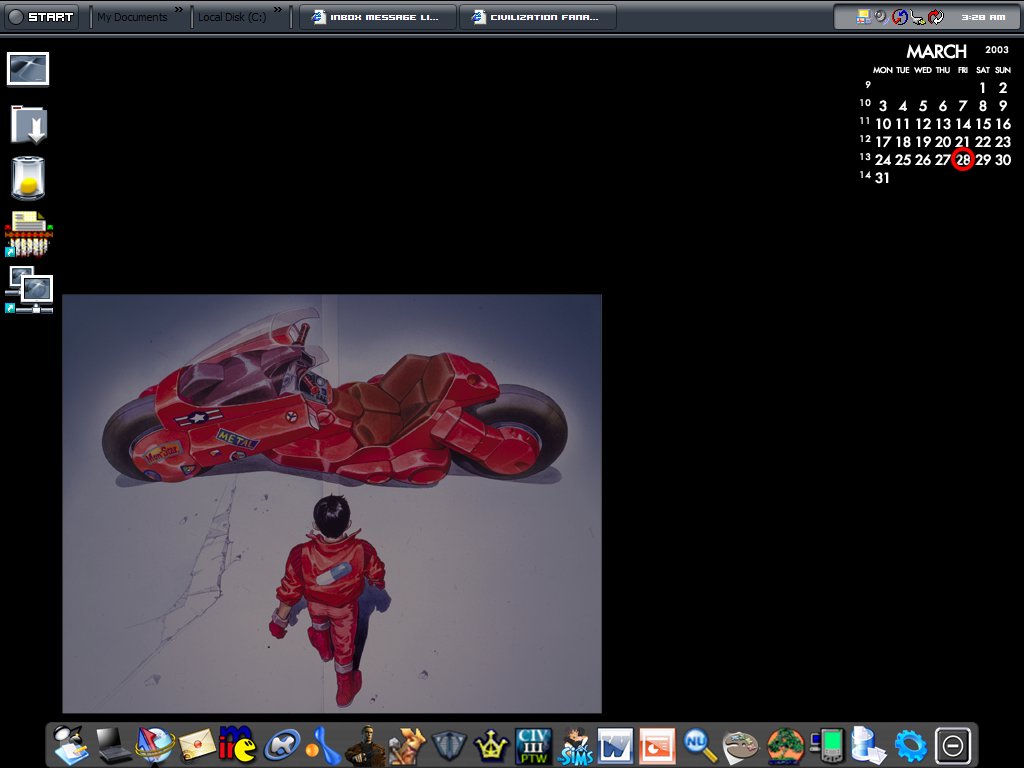The image size is (1024, 768).
Task: Launch The Sims from the dock
Action: (575, 746)
